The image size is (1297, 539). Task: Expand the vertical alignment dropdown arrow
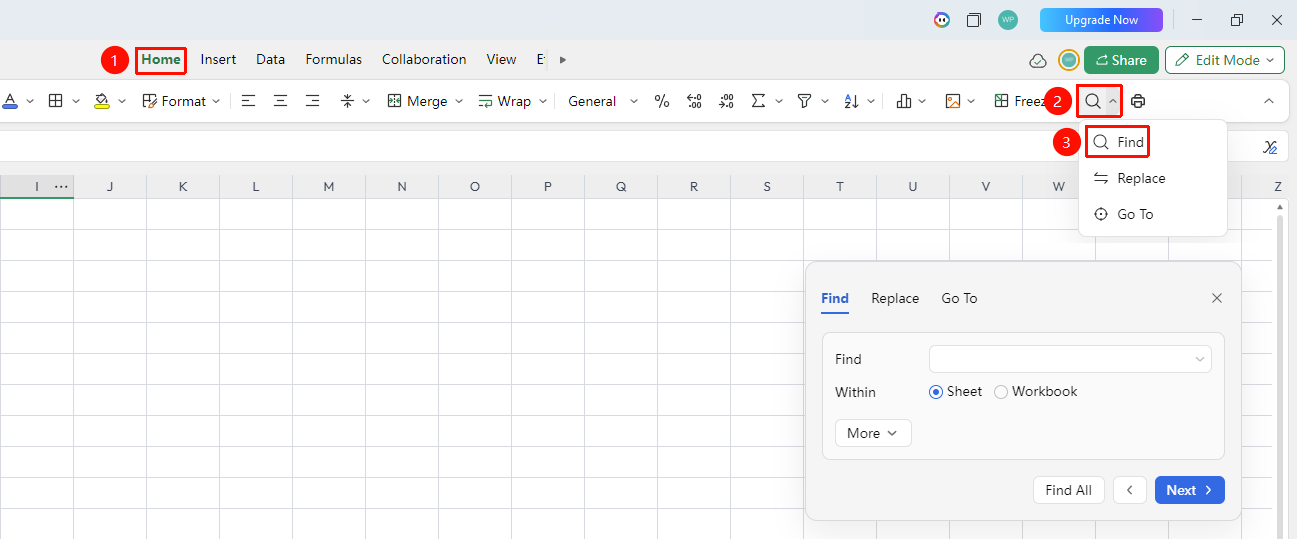(x=366, y=101)
